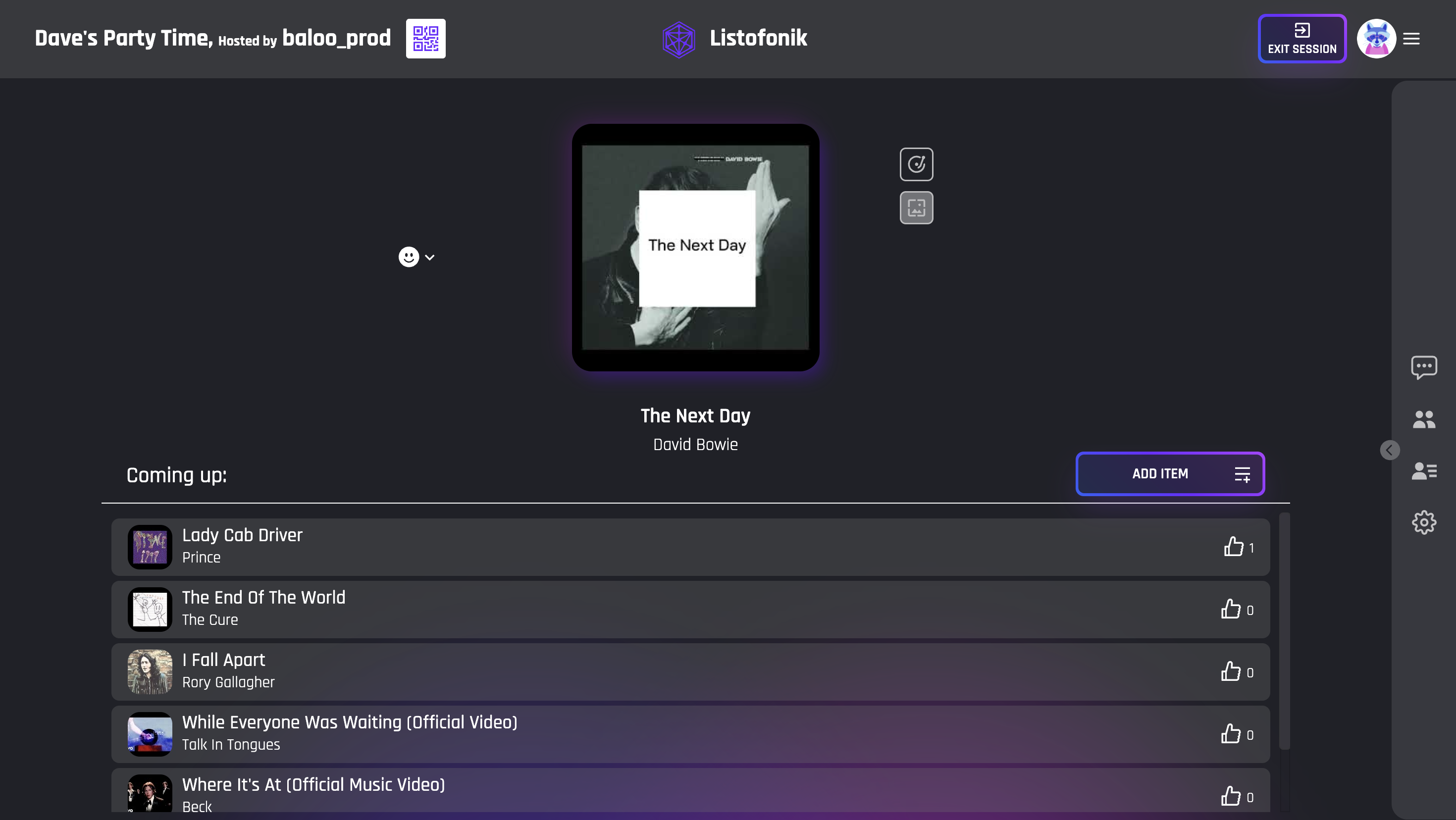
Task: Click the Prince artist name
Action: [201, 557]
